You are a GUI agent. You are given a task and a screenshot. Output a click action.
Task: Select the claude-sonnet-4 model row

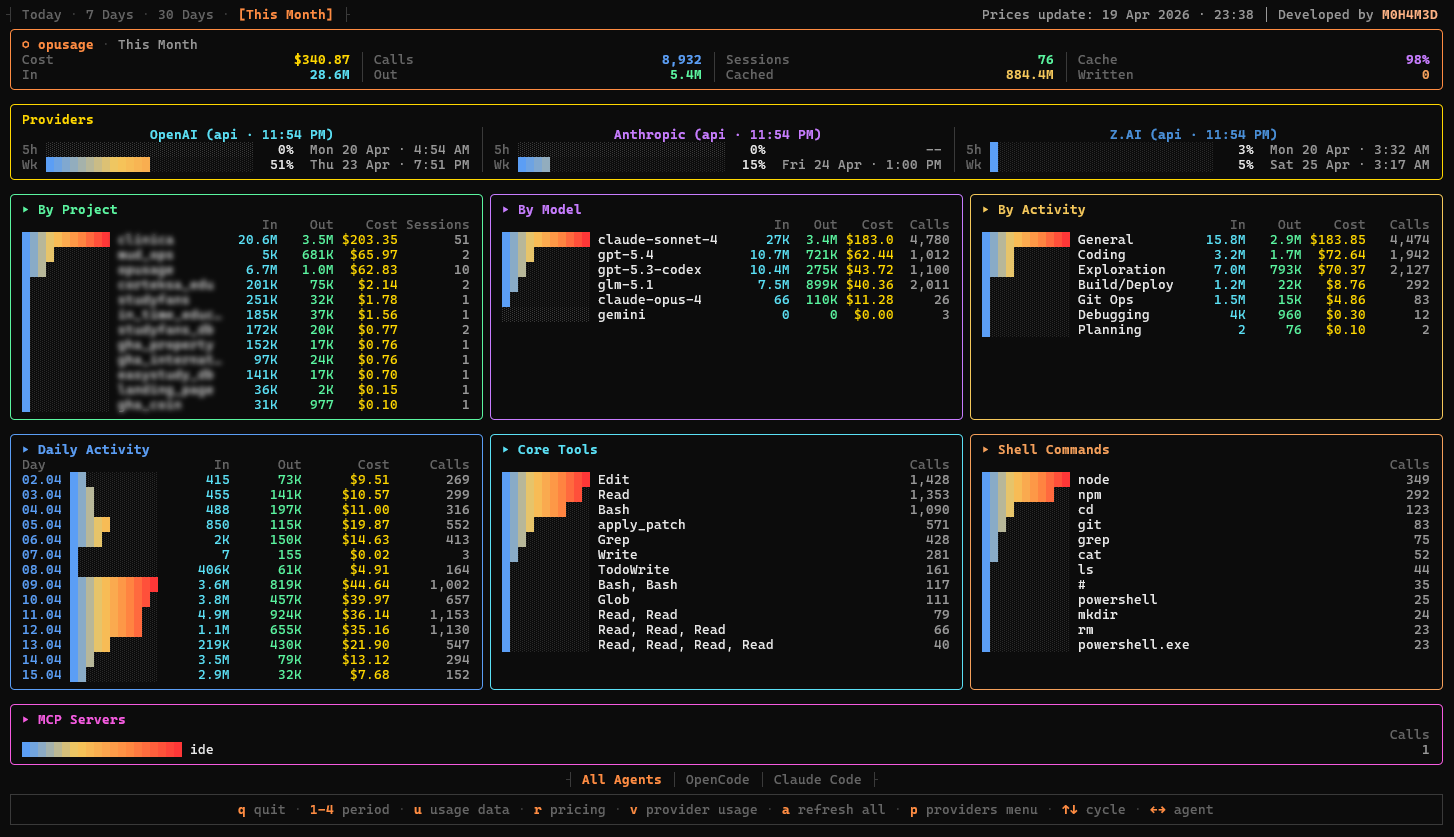[725, 240]
